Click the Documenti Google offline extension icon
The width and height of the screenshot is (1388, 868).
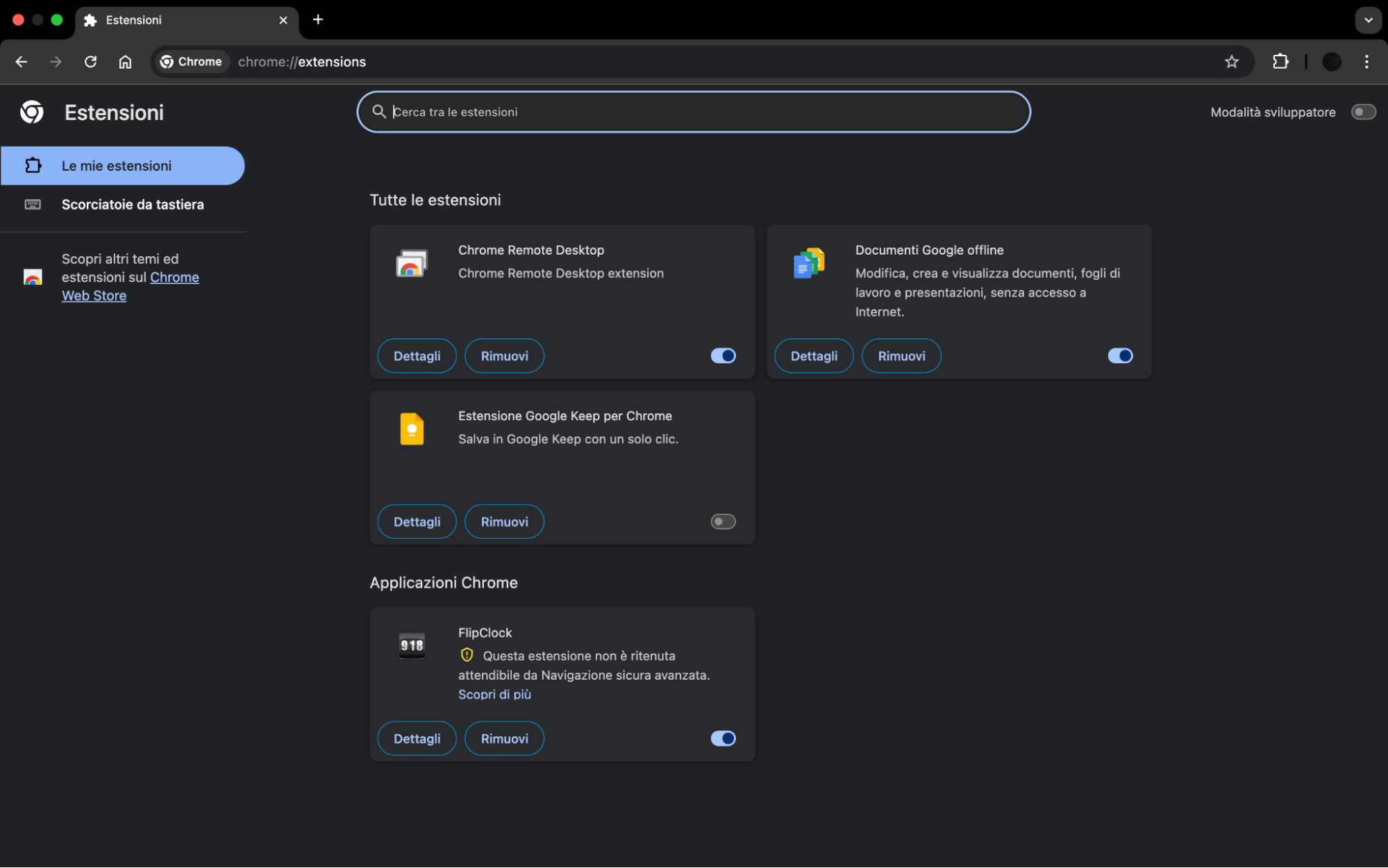(x=808, y=263)
